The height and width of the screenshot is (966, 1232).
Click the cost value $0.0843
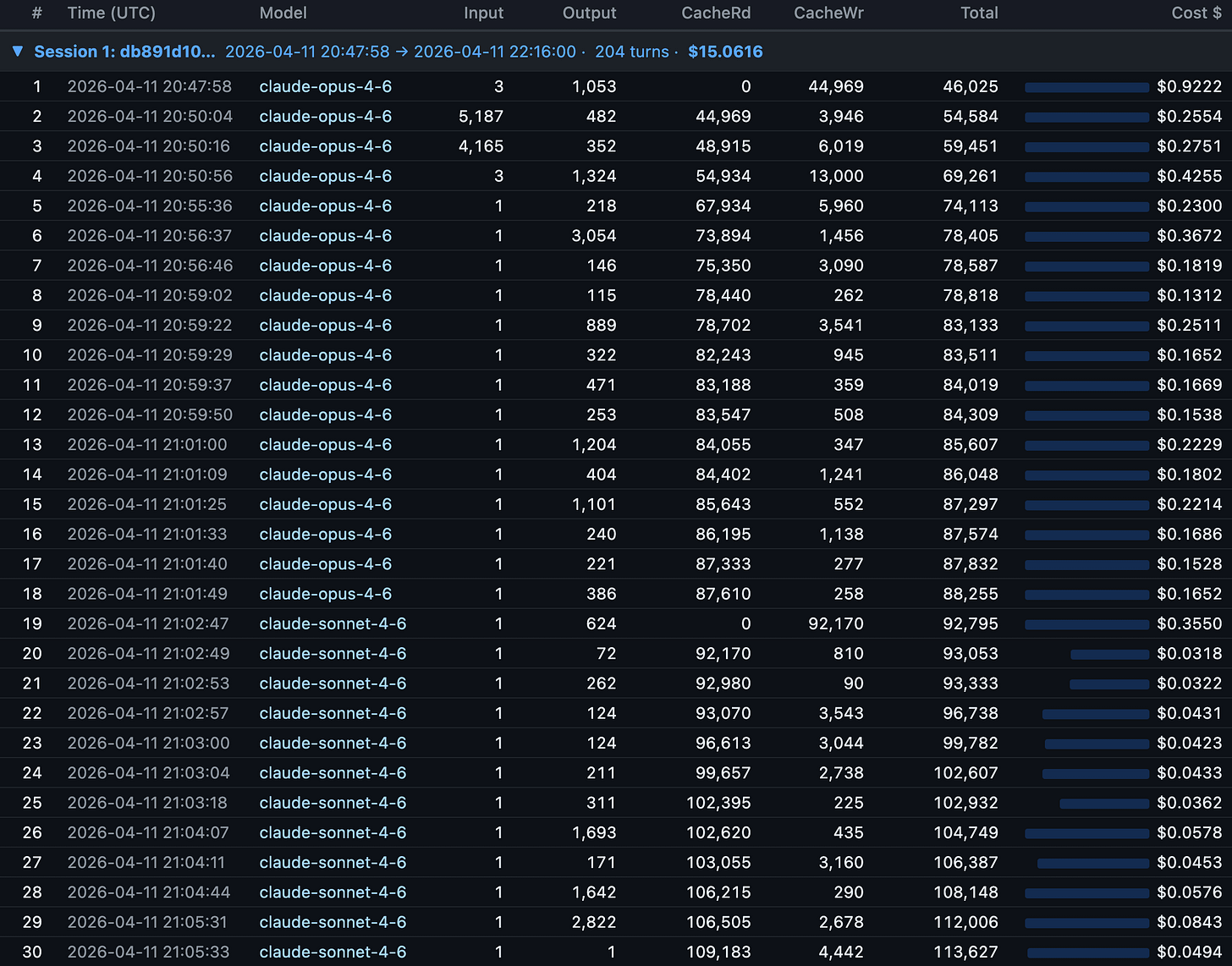click(1189, 922)
